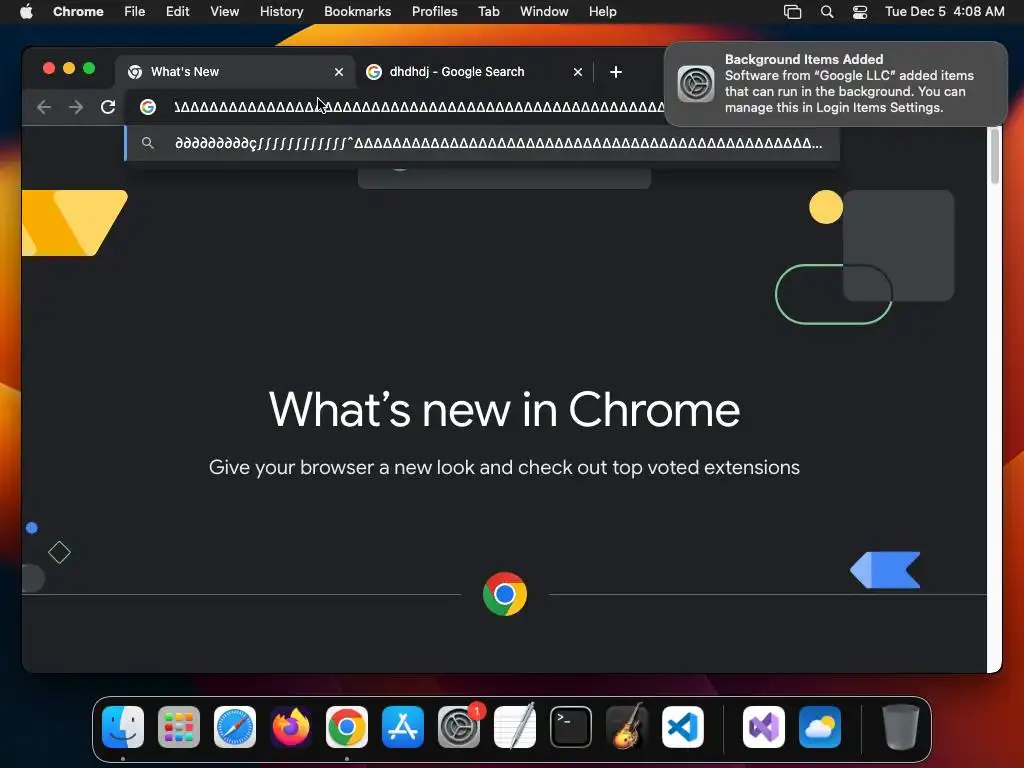Open the View menu

click(225, 12)
